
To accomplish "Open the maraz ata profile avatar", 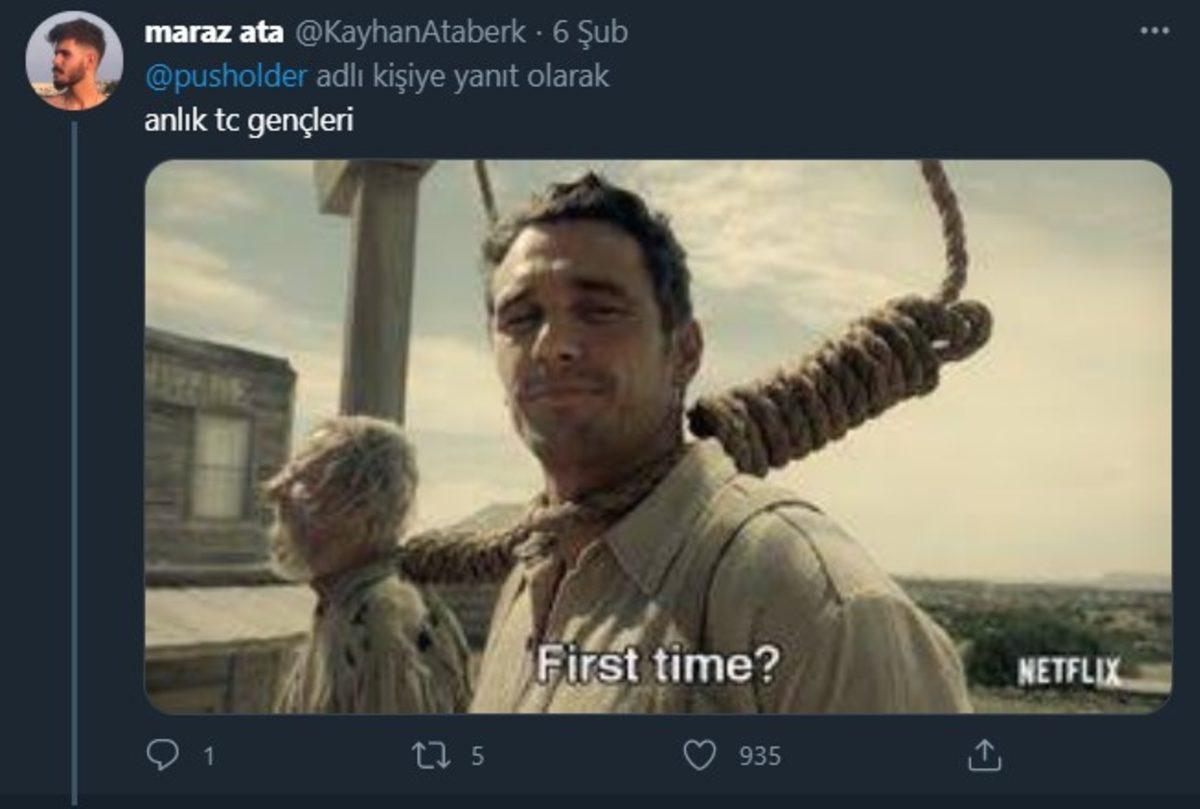I will click(x=74, y=60).
